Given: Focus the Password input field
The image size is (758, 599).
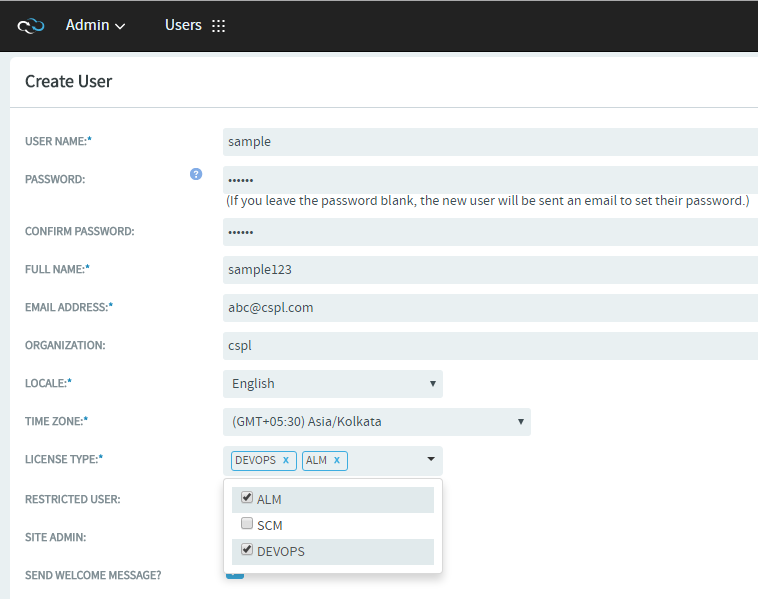Looking at the screenshot, I should coord(490,180).
